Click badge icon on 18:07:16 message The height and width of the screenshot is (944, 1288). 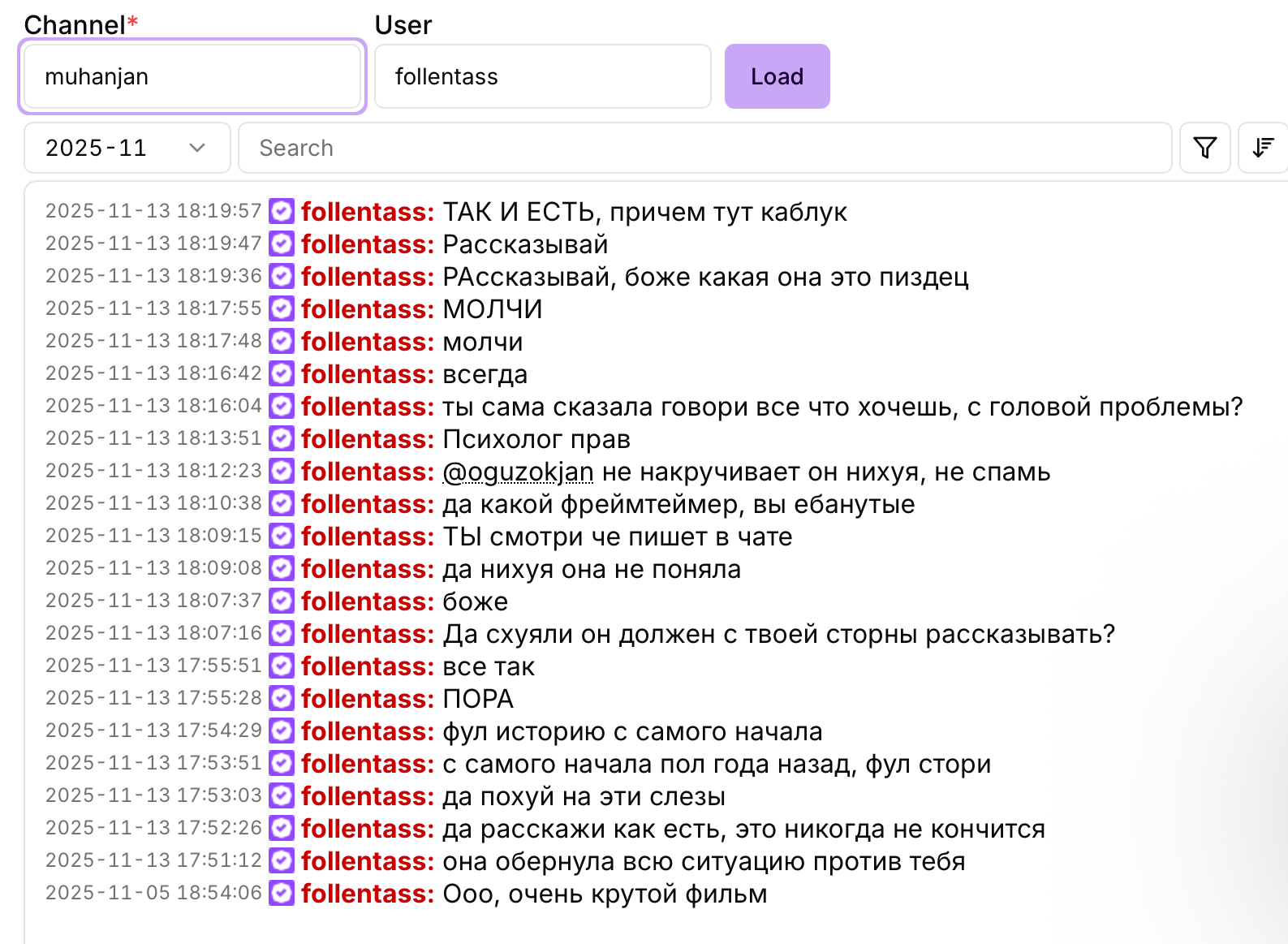[x=282, y=634]
